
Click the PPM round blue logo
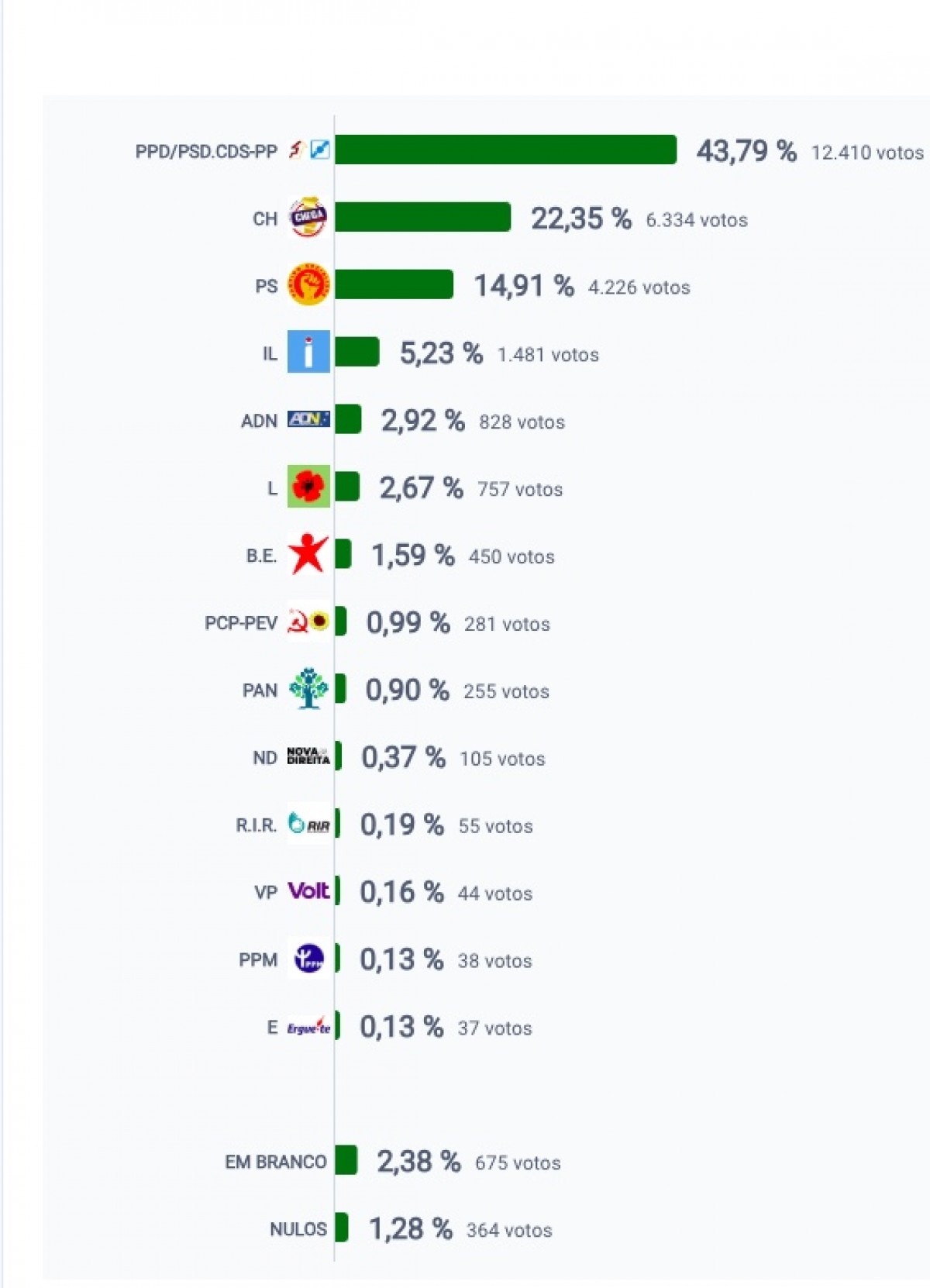coord(308,959)
